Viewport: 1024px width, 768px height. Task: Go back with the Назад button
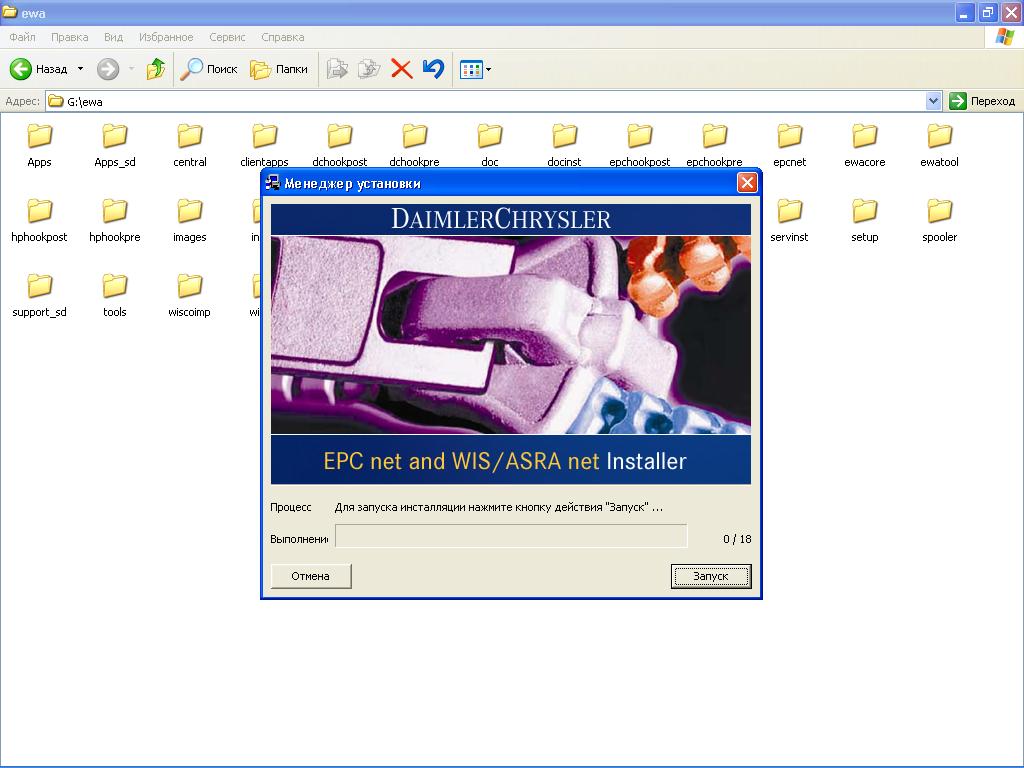(x=39, y=69)
